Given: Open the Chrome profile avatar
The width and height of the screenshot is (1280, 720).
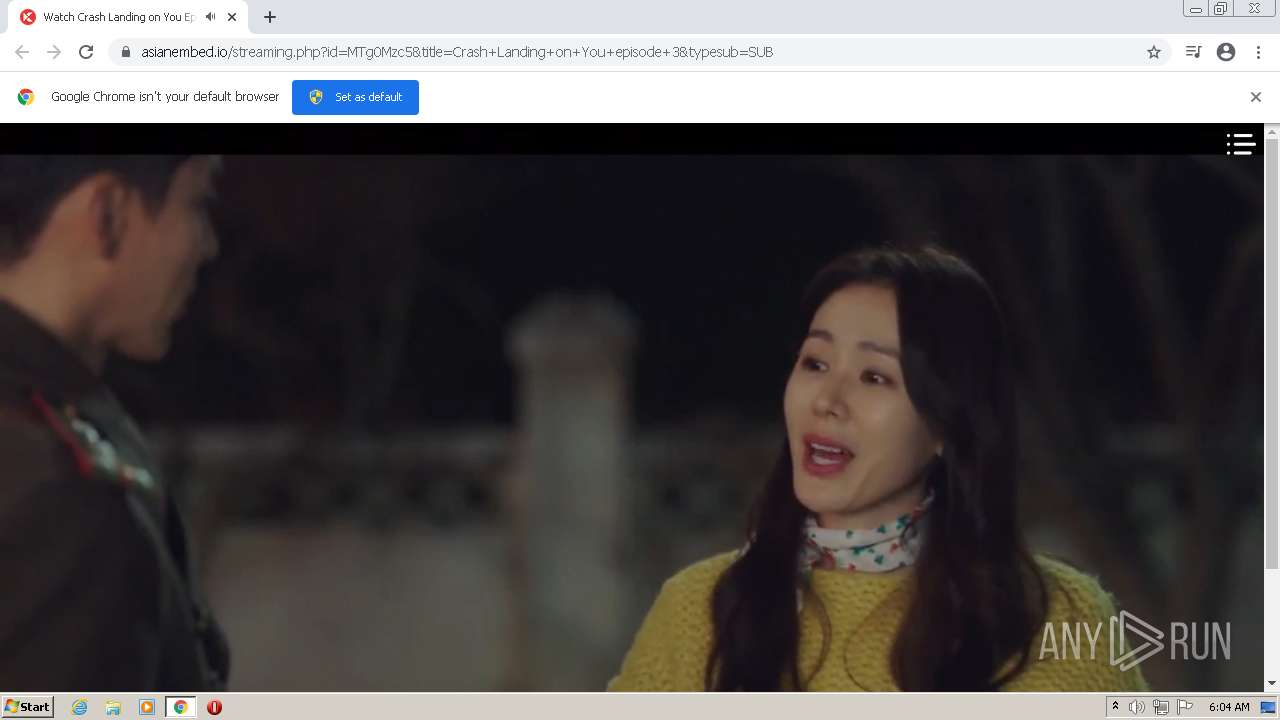Looking at the screenshot, I should (1226, 52).
